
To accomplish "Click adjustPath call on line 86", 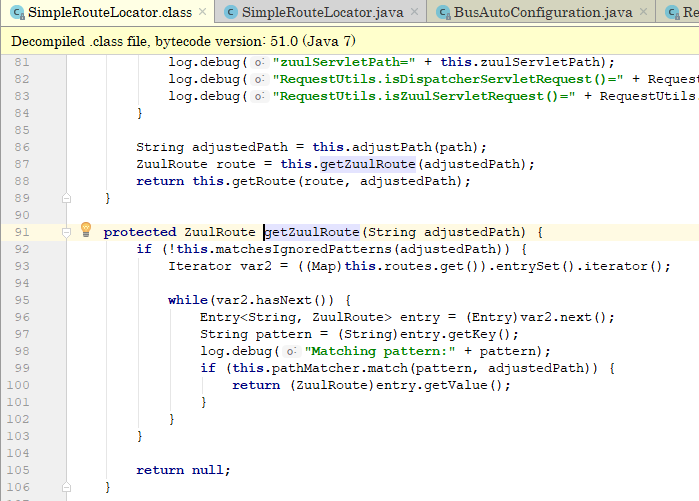I will pyautogui.click(x=392, y=147).
